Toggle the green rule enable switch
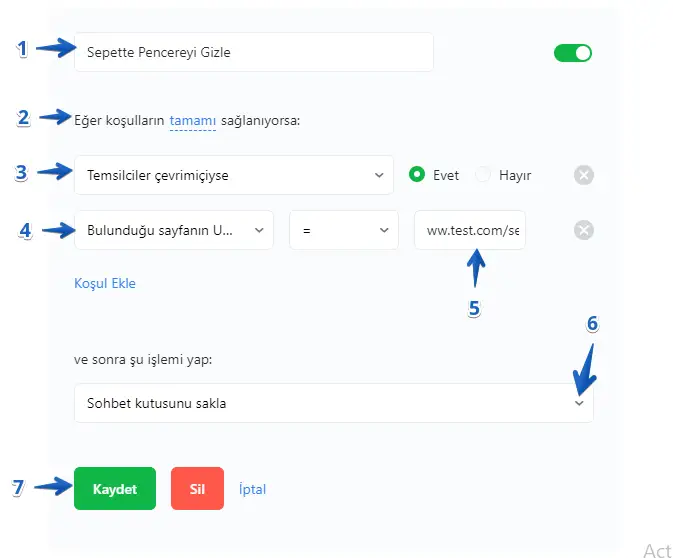Screen dimensions: 673x558 click(x=573, y=53)
